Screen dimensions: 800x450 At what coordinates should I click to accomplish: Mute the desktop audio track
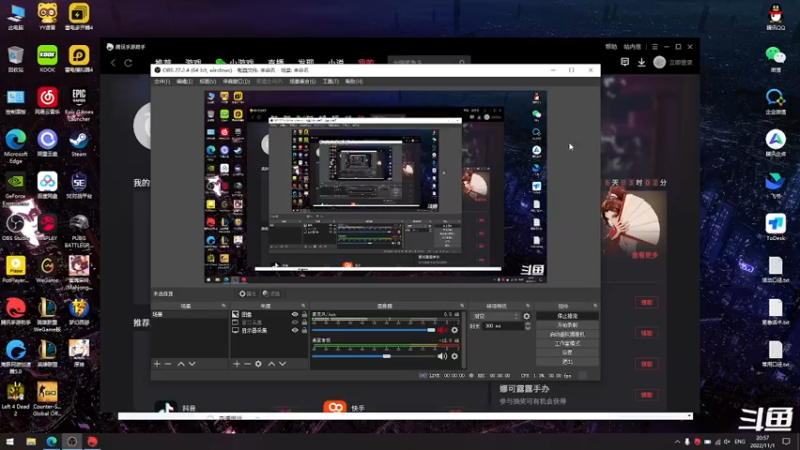[x=442, y=356]
